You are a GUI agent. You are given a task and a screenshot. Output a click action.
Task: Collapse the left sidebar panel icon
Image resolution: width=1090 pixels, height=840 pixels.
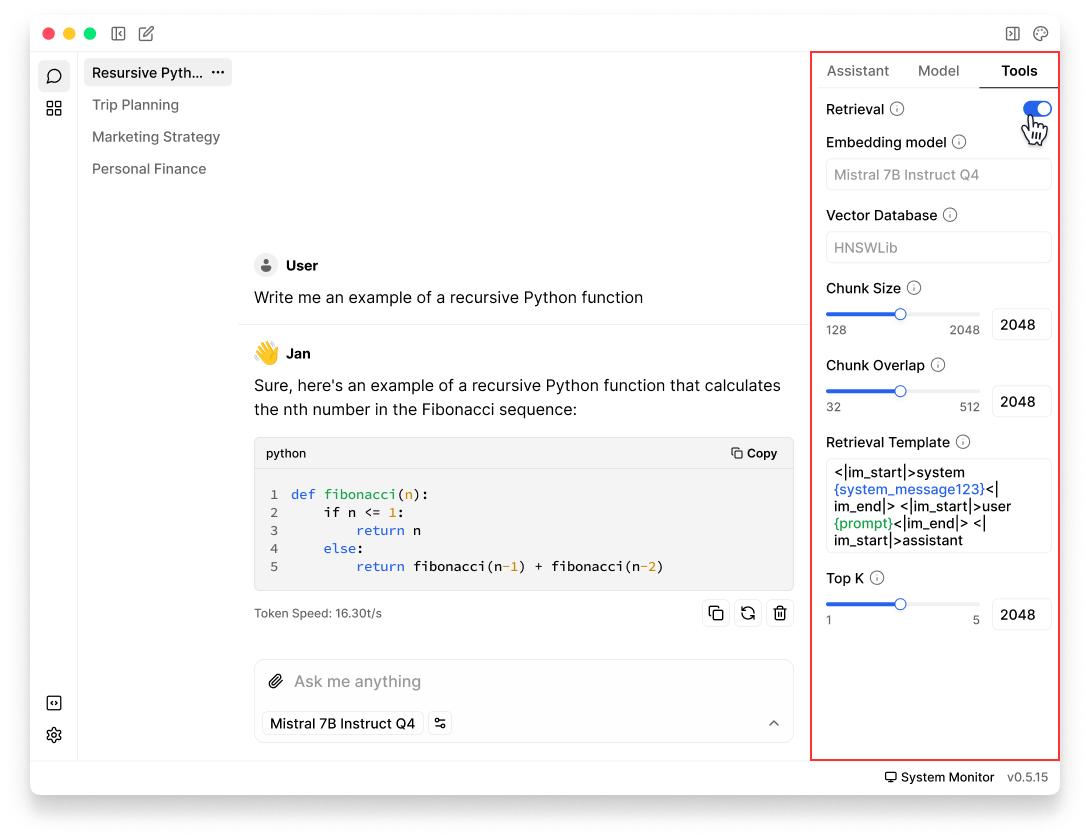click(118, 34)
